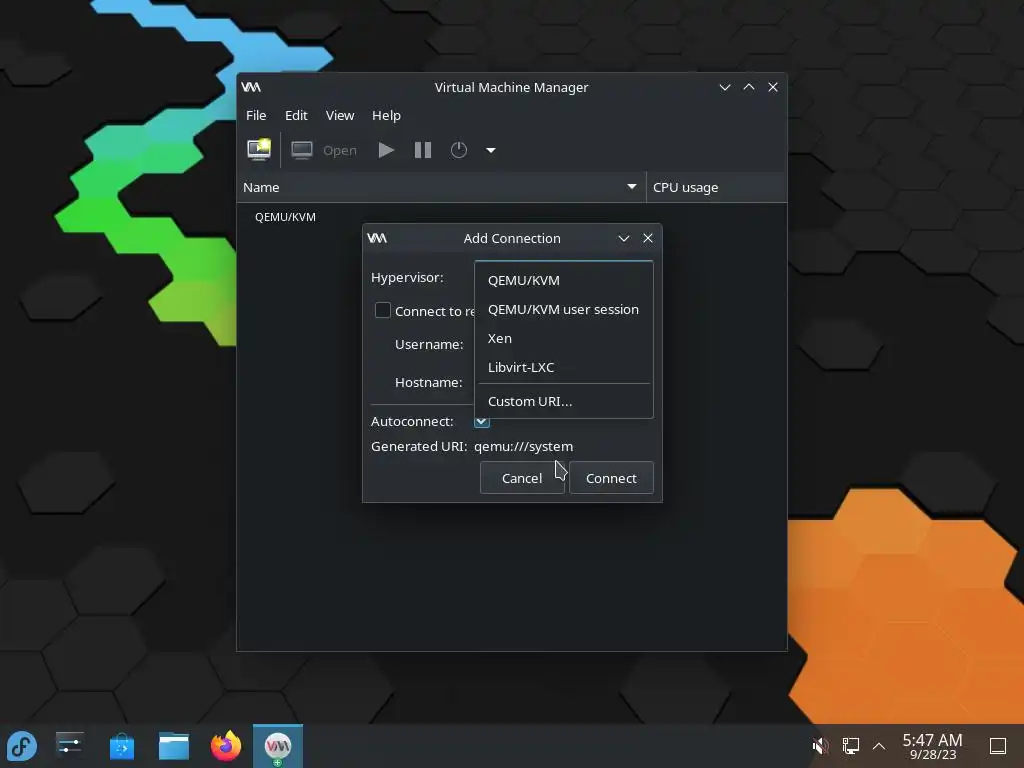Click the Create new virtual machine icon
Image resolution: width=1024 pixels, height=768 pixels.
(x=259, y=150)
